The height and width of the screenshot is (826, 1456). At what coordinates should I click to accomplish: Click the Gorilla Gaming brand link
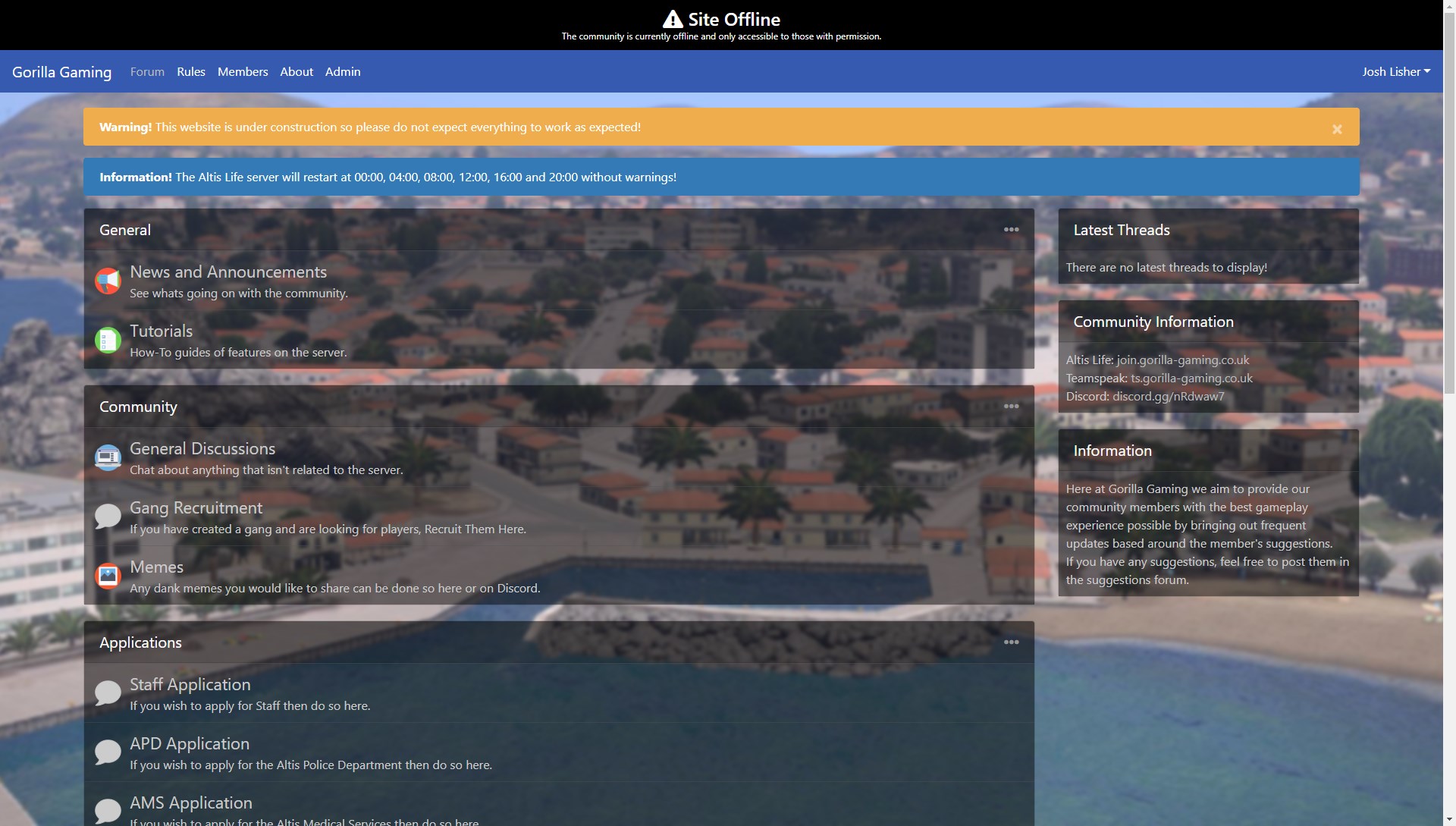[61, 72]
